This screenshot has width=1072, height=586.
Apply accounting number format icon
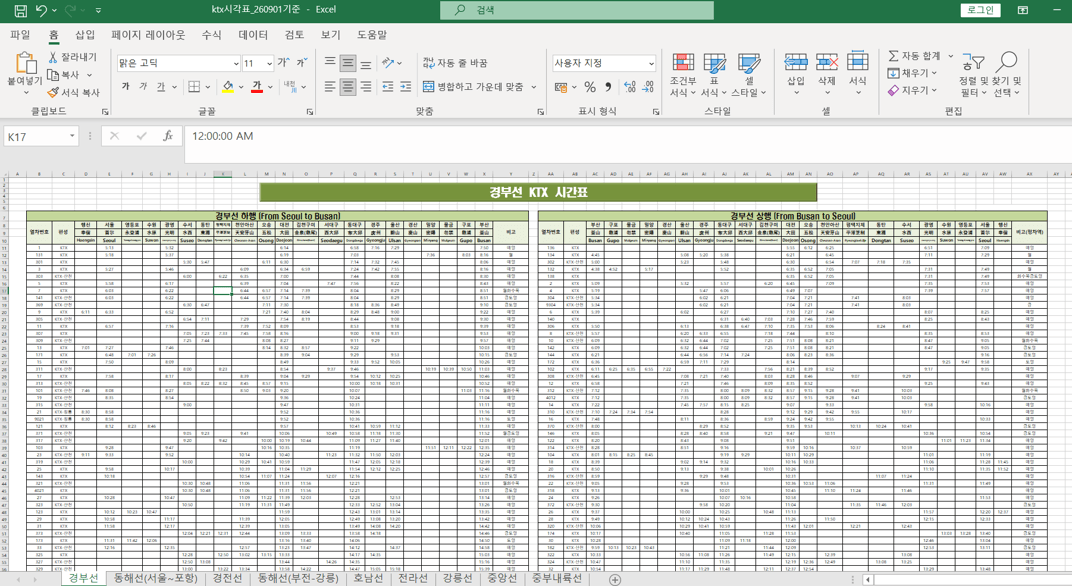pos(561,87)
